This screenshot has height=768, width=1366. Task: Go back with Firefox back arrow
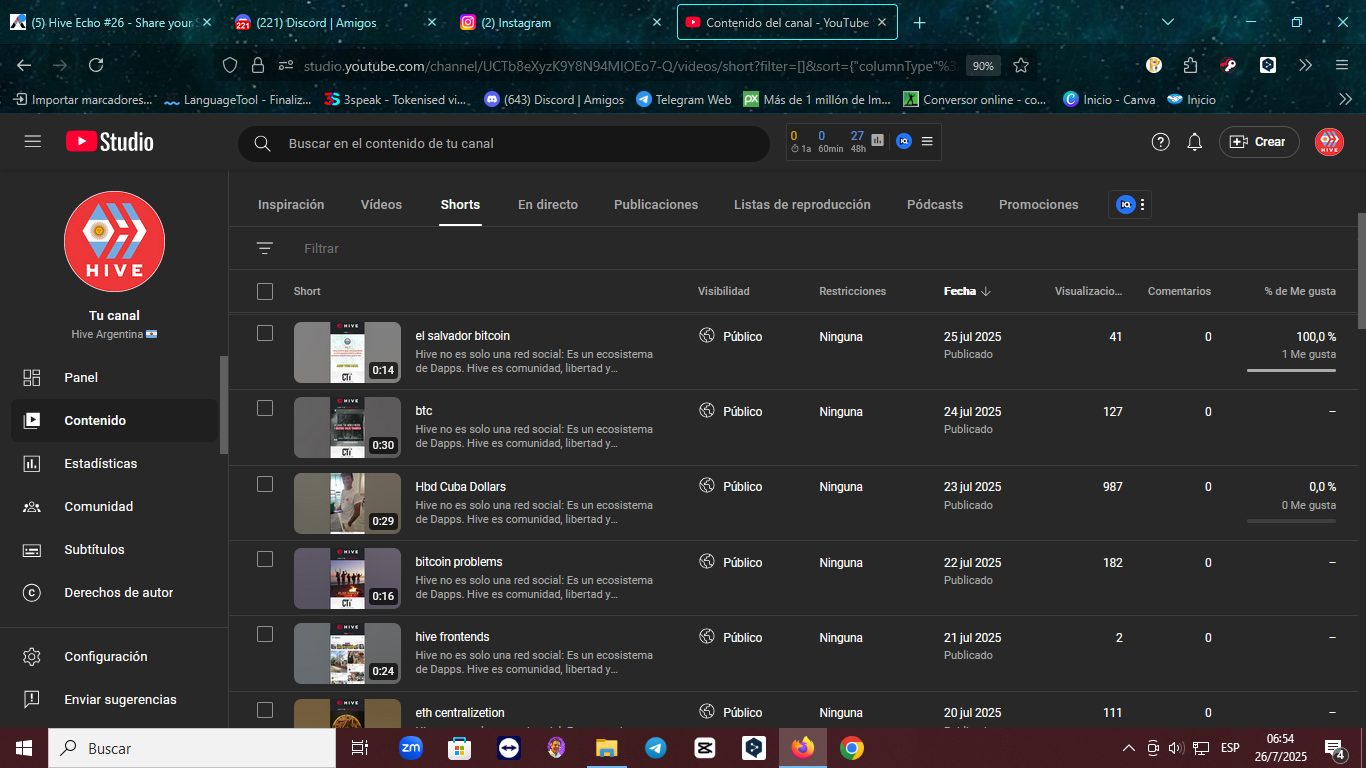click(x=24, y=65)
